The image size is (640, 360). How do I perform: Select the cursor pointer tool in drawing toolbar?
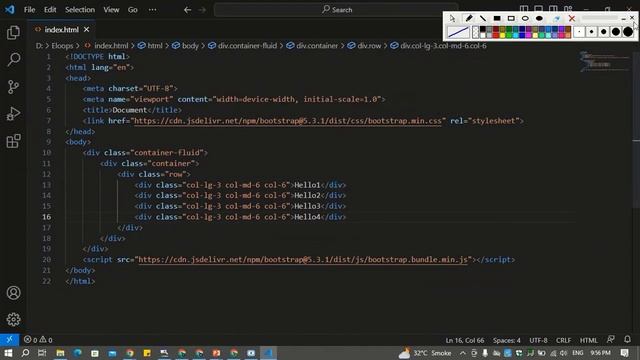452,18
